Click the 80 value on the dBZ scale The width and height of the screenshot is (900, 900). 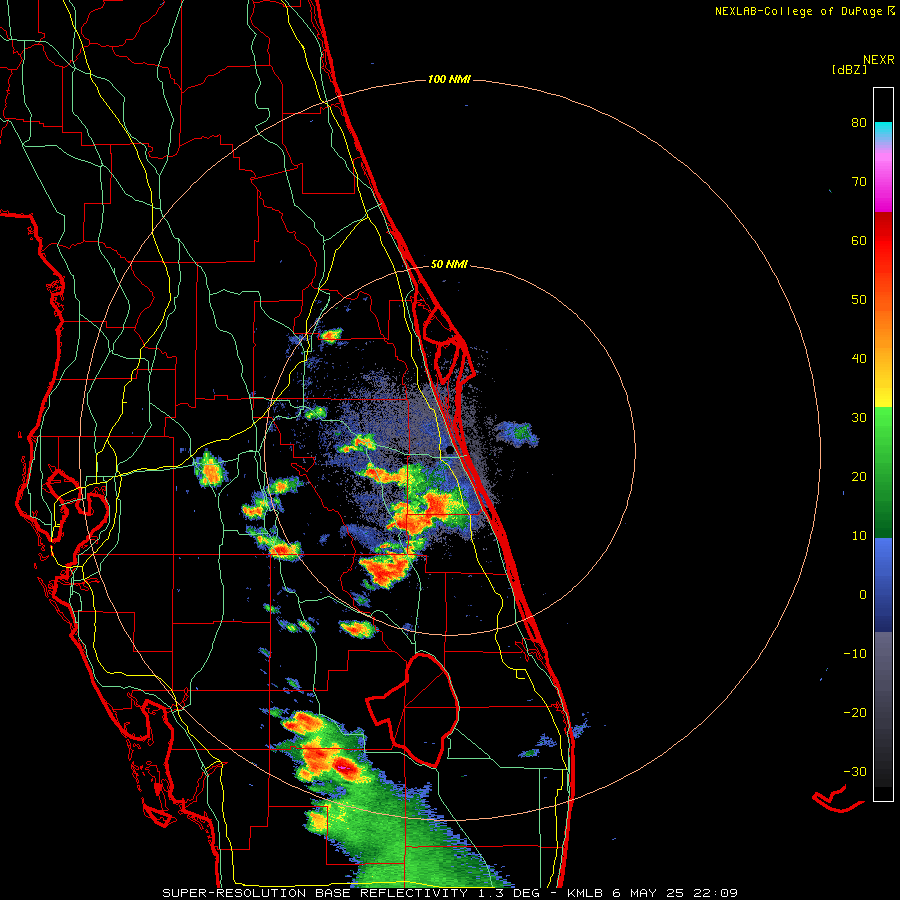[x=859, y=123]
